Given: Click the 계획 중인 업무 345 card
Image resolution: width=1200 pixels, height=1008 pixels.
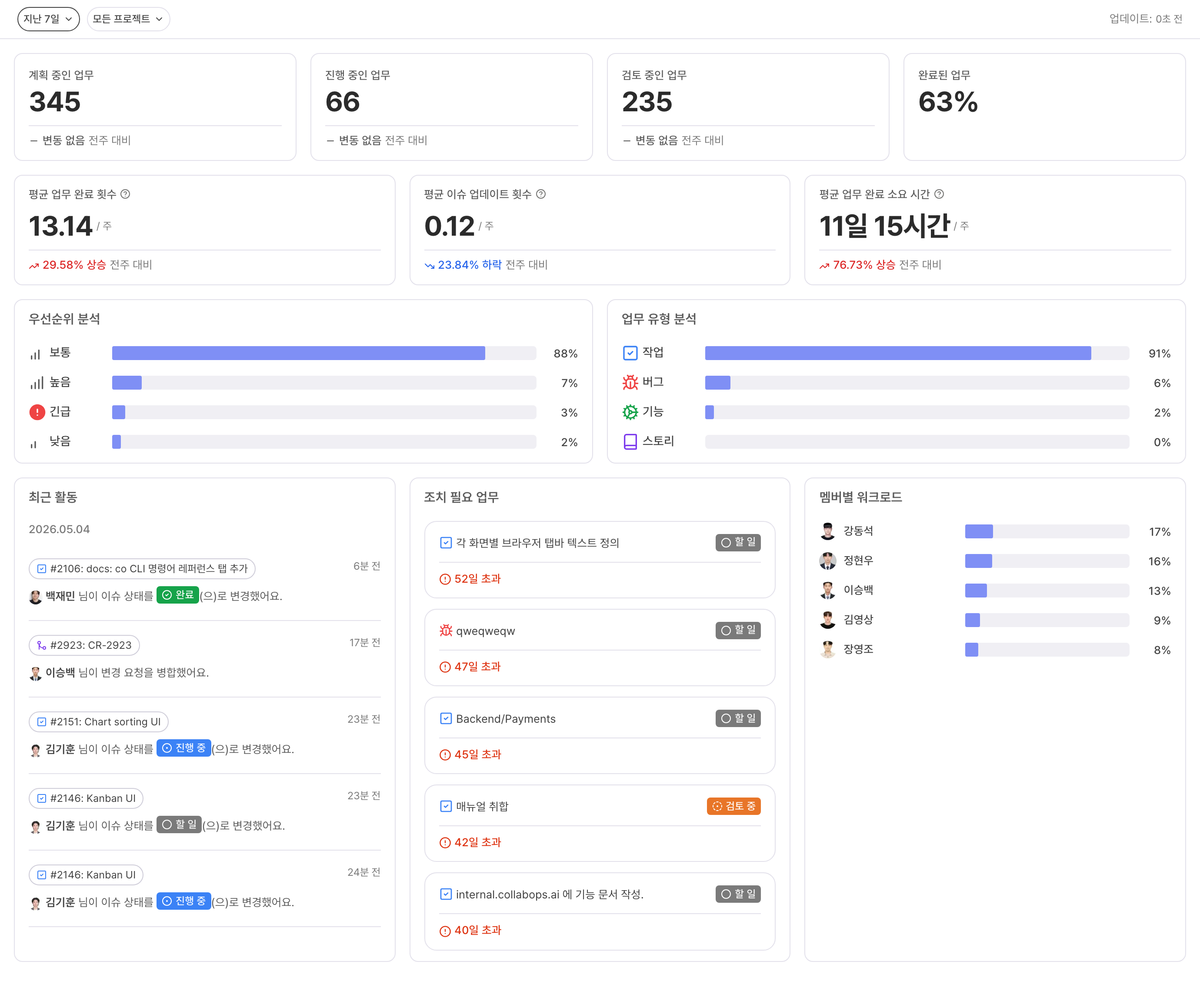Looking at the screenshot, I should [x=155, y=107].
